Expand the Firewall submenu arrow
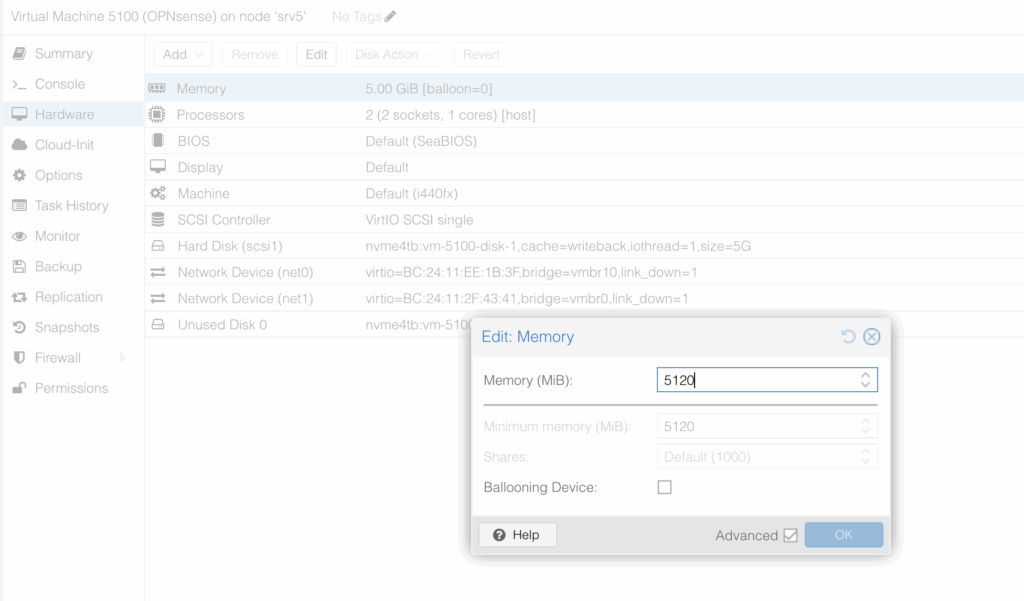 point(123,358)
